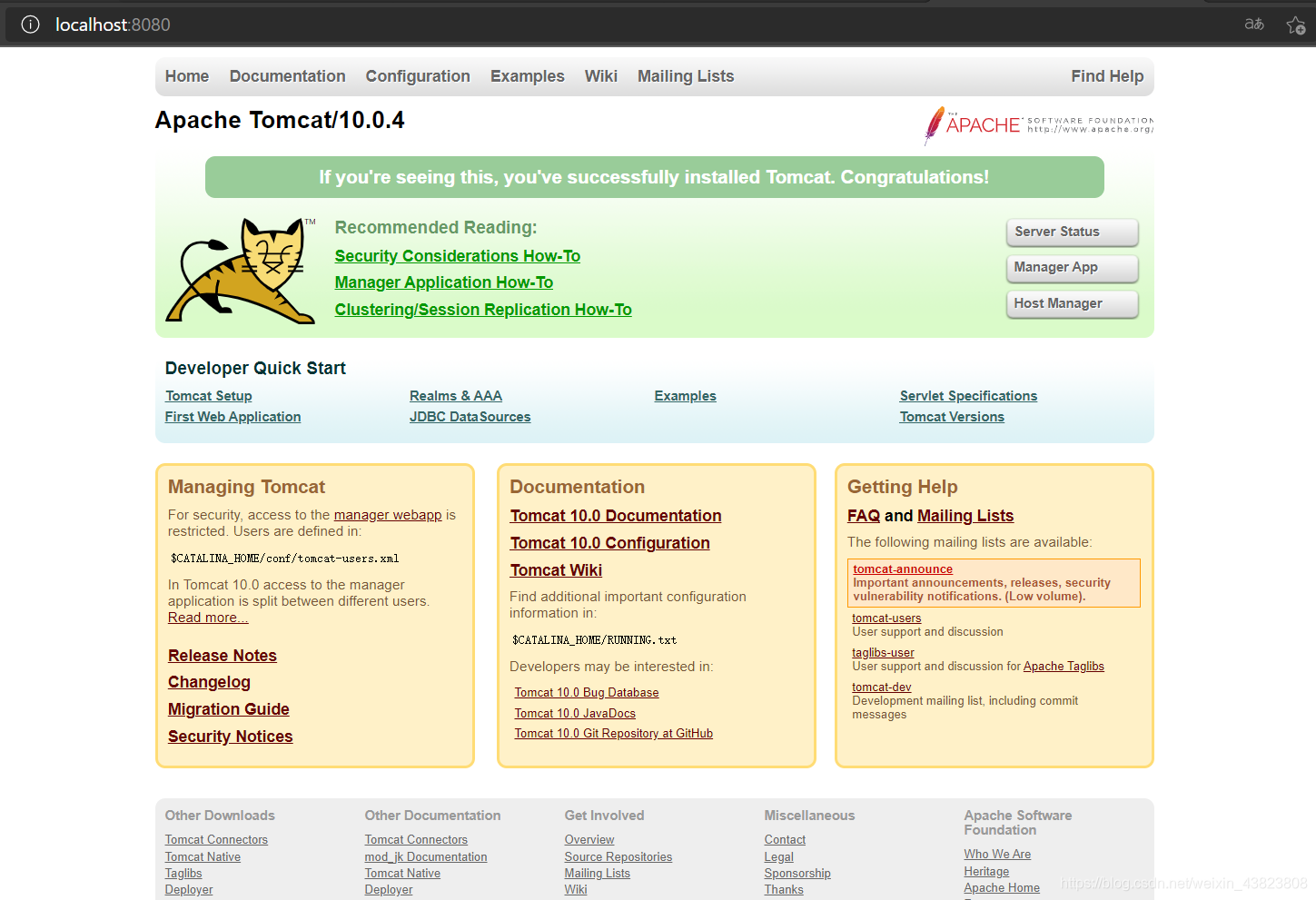Open Tomcat 10.0 JavaDocs link
1316x900 pixels.
575,714
